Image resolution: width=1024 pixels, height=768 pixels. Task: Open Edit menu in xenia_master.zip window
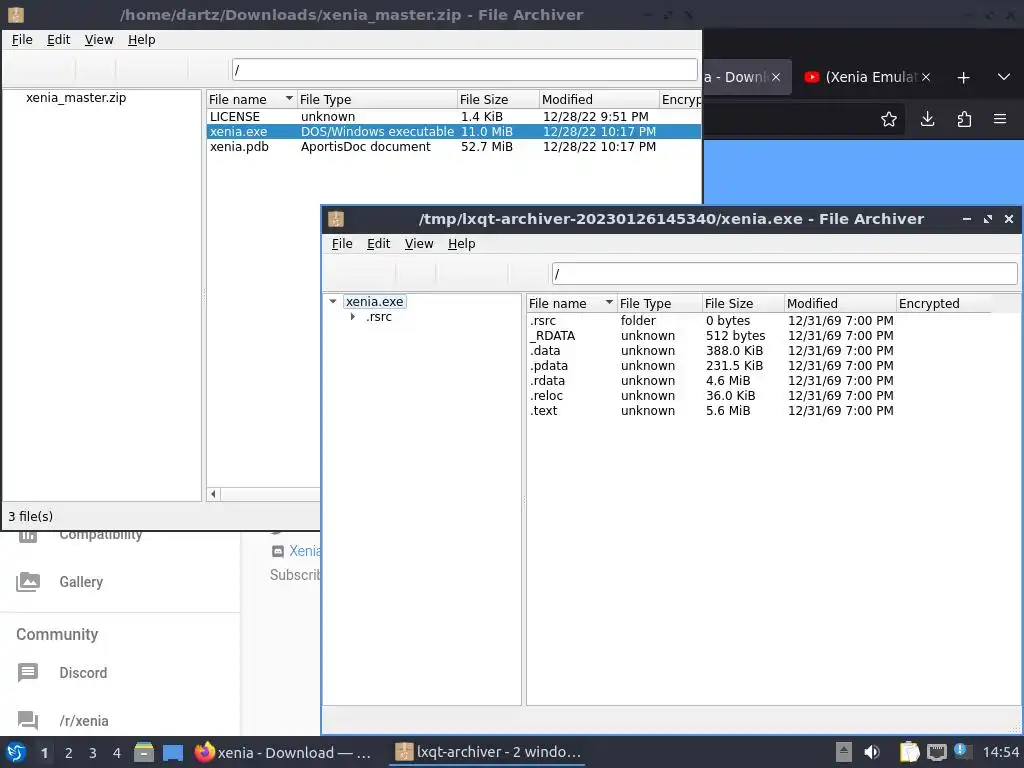click(58, 40)
